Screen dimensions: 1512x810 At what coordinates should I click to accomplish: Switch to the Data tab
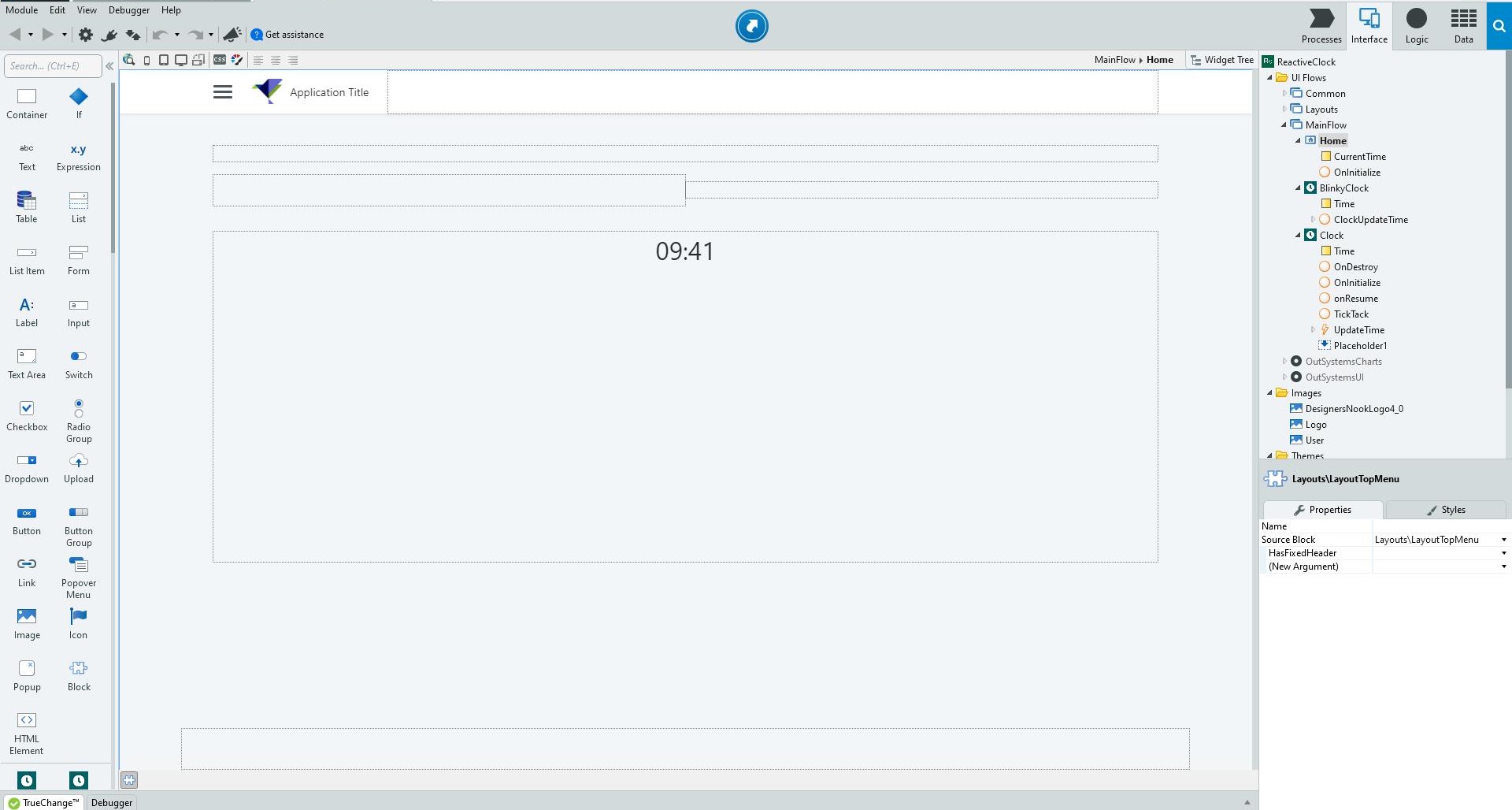(1463, 26)
